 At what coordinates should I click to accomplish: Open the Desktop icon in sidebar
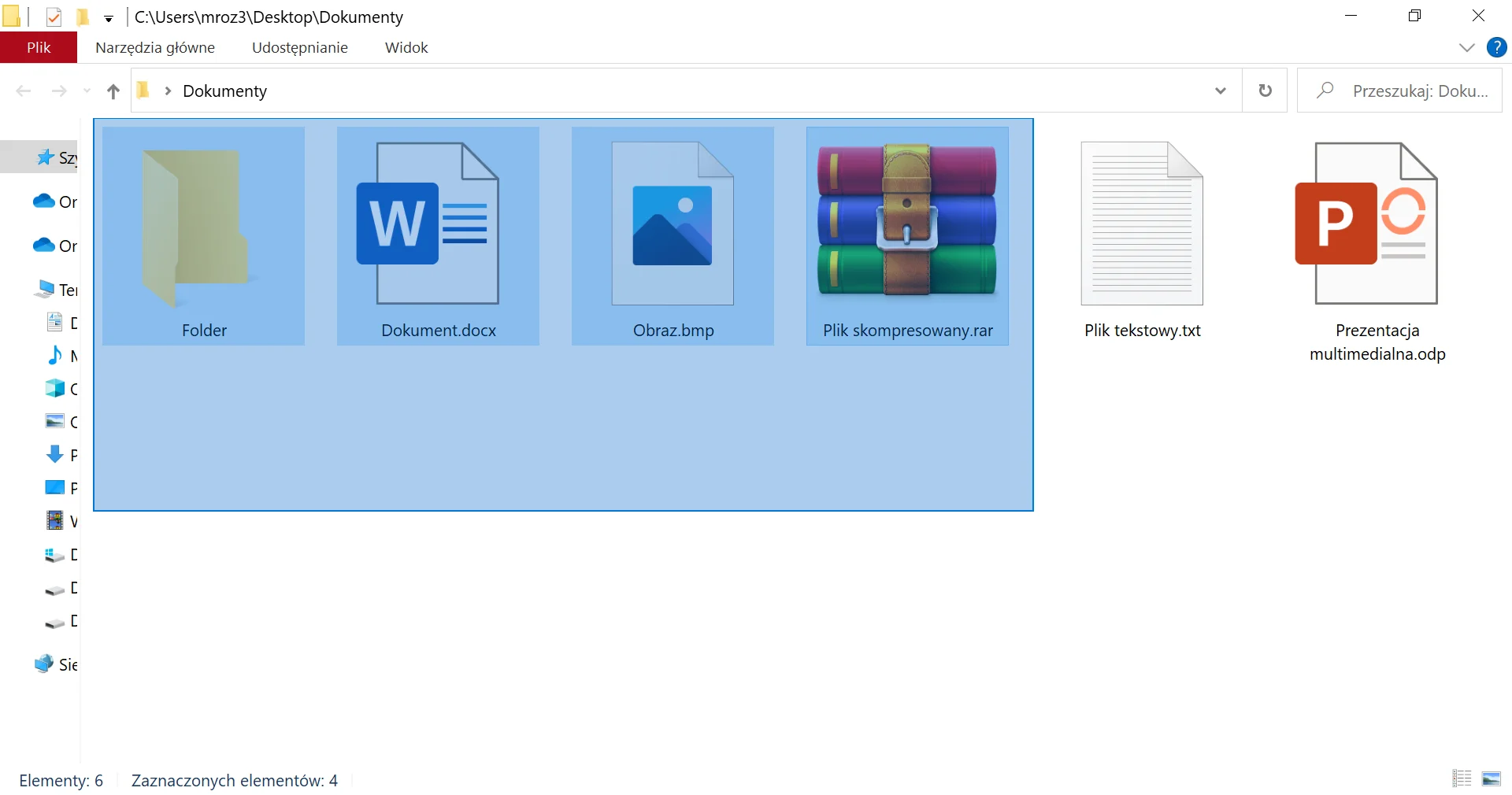(x=54, y=487)
